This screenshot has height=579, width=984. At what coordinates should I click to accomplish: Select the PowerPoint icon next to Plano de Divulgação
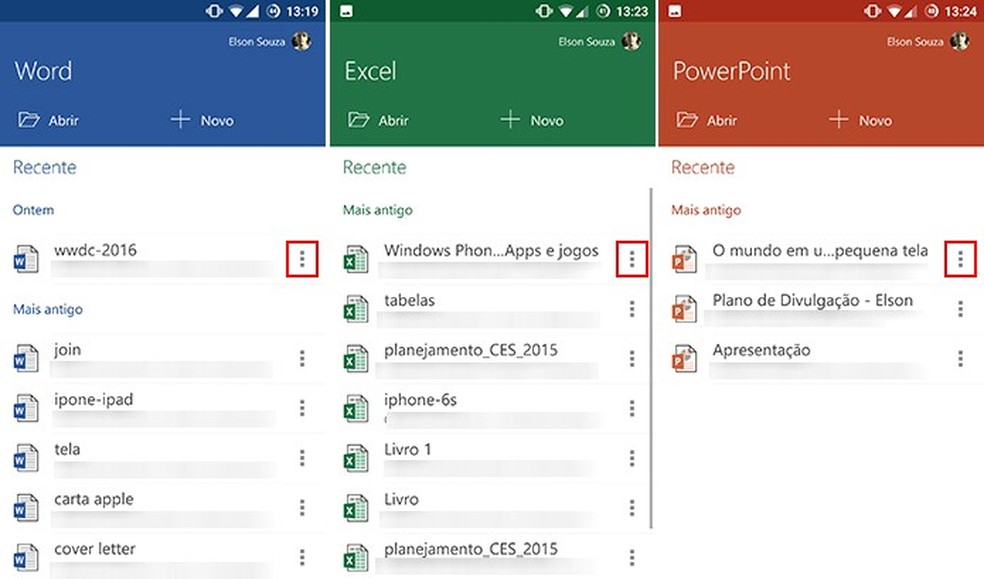pyautogui.click(x=684, y=308)
